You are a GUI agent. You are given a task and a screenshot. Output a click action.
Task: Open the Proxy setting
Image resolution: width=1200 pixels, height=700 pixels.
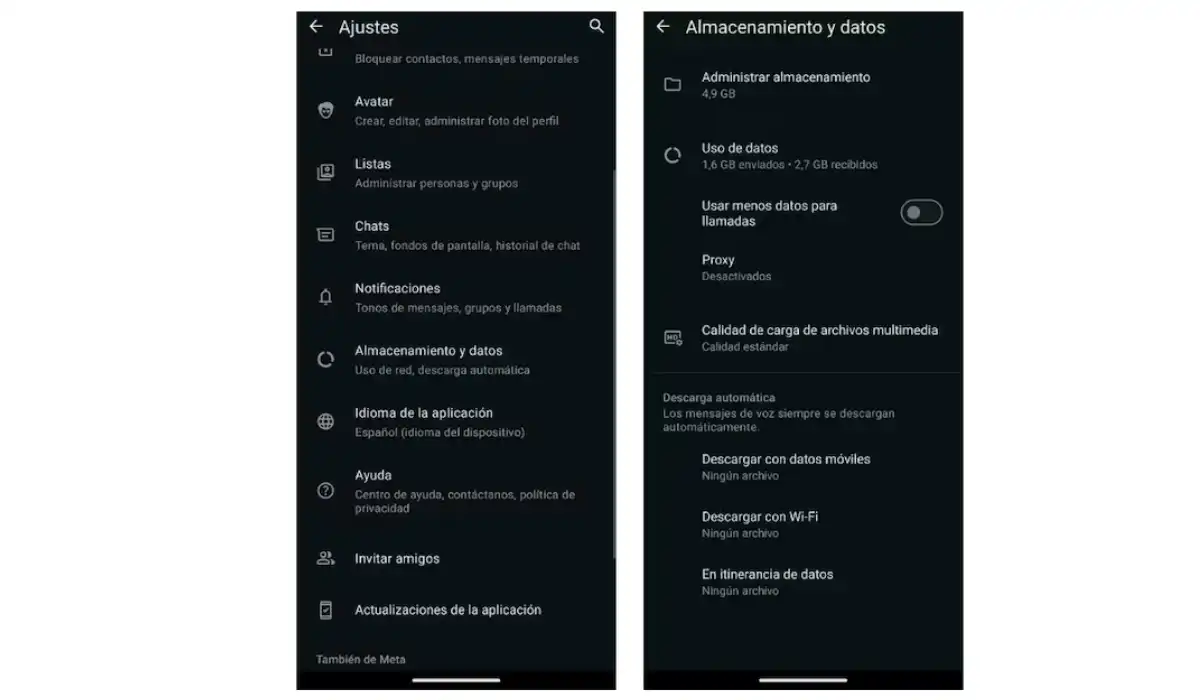tap(803, 267)
